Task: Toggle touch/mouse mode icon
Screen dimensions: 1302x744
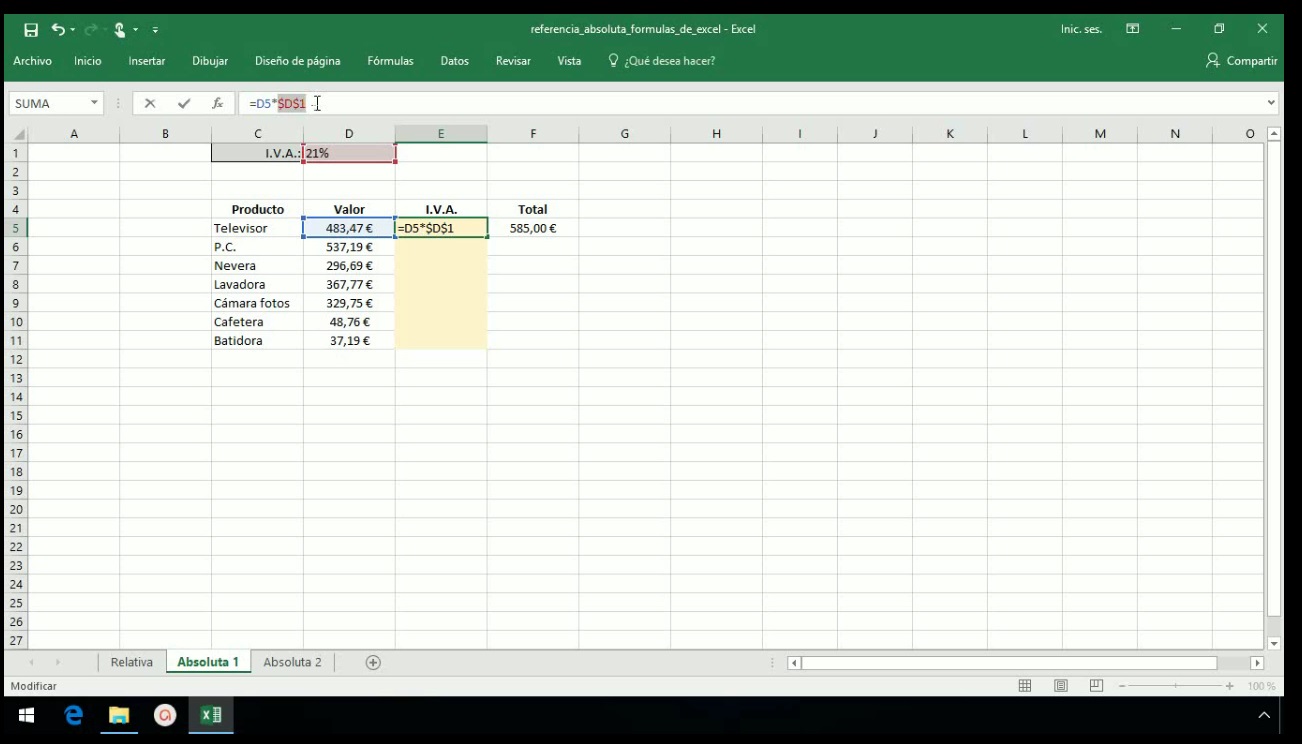Action: (x=119, y=30)
